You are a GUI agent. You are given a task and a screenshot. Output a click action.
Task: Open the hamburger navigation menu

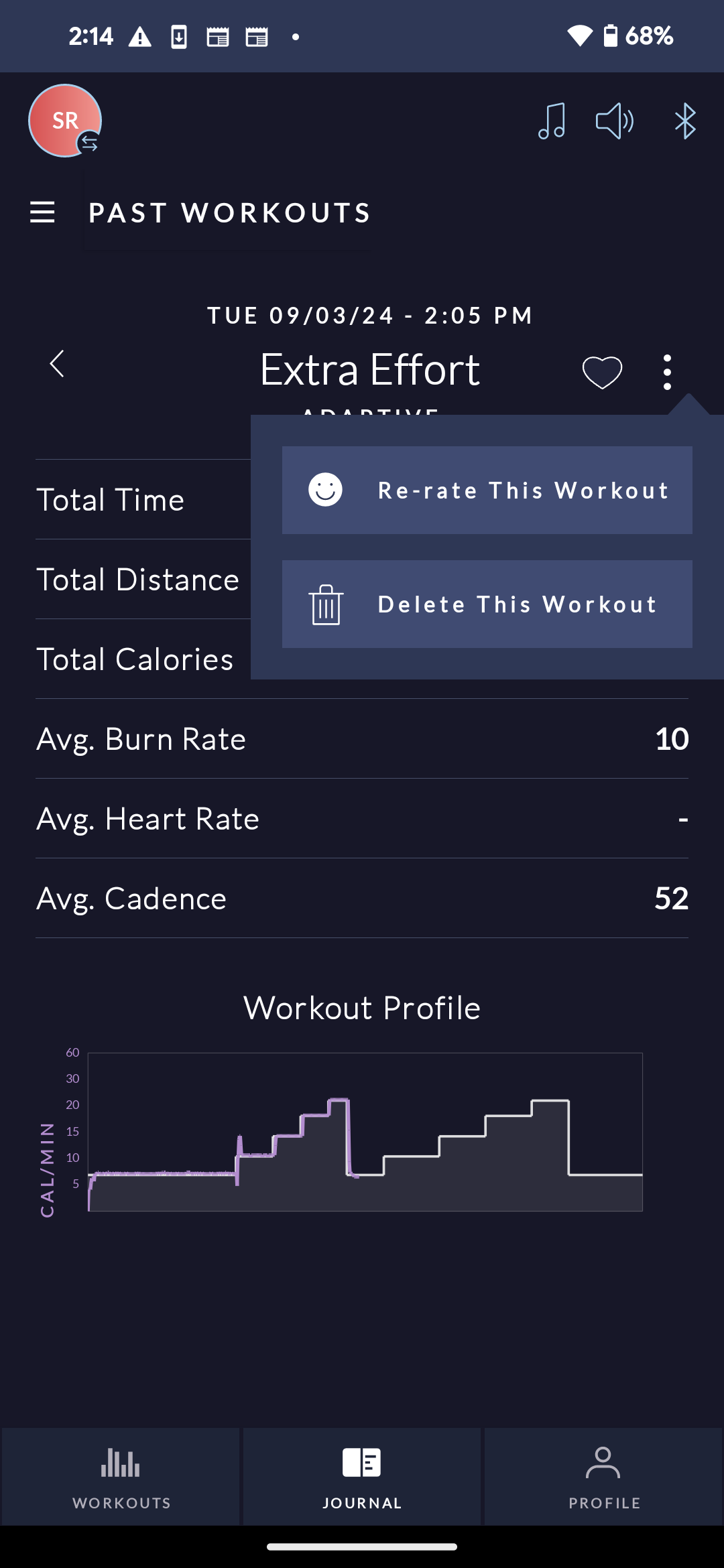coord(42,212)
